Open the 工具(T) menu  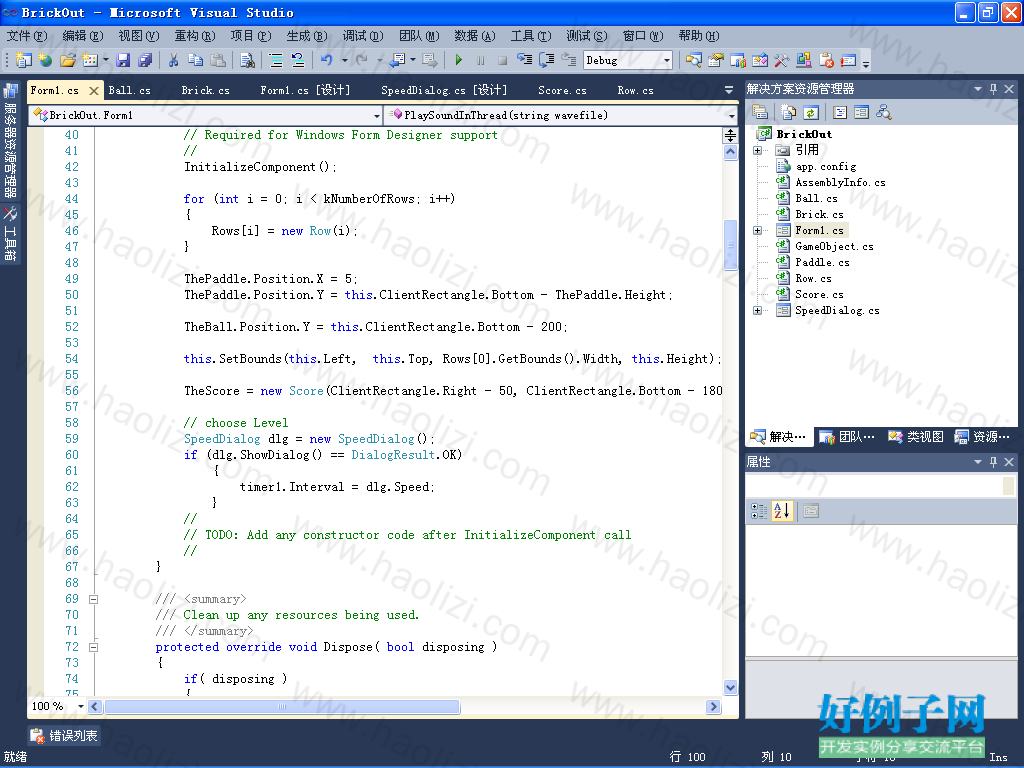pyautogui.click(x=531, y=36)
